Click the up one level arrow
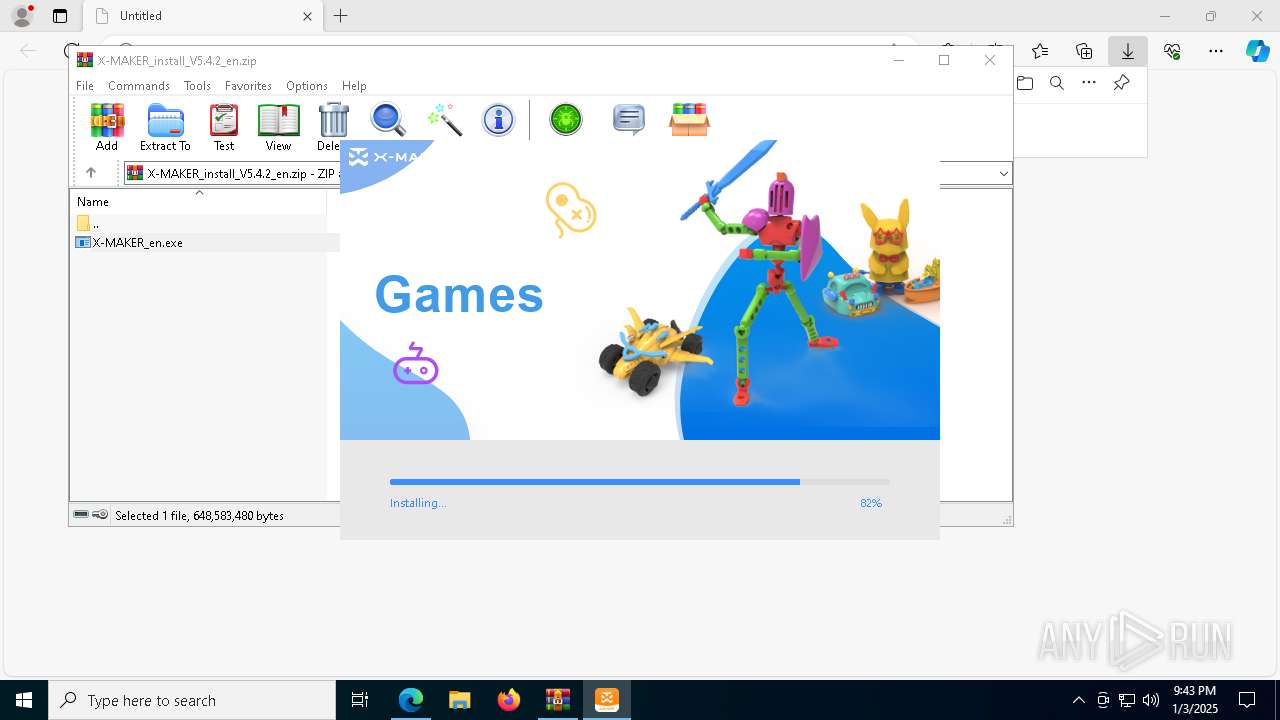The height and width of the screenshot is (720, 1280). click(90, 172)
